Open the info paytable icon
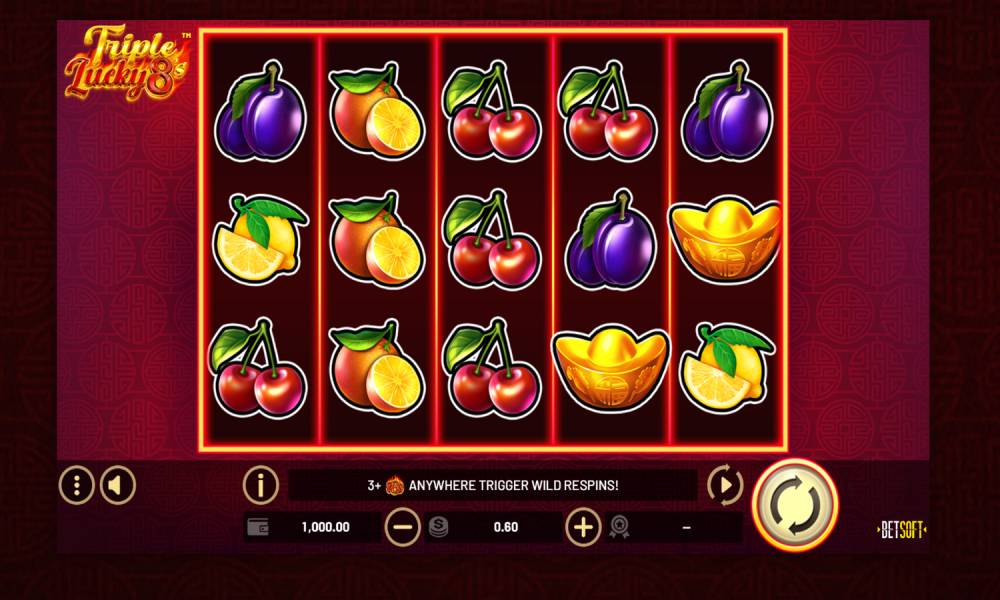Screen dimensions: 1000x600 coord(260,485)
